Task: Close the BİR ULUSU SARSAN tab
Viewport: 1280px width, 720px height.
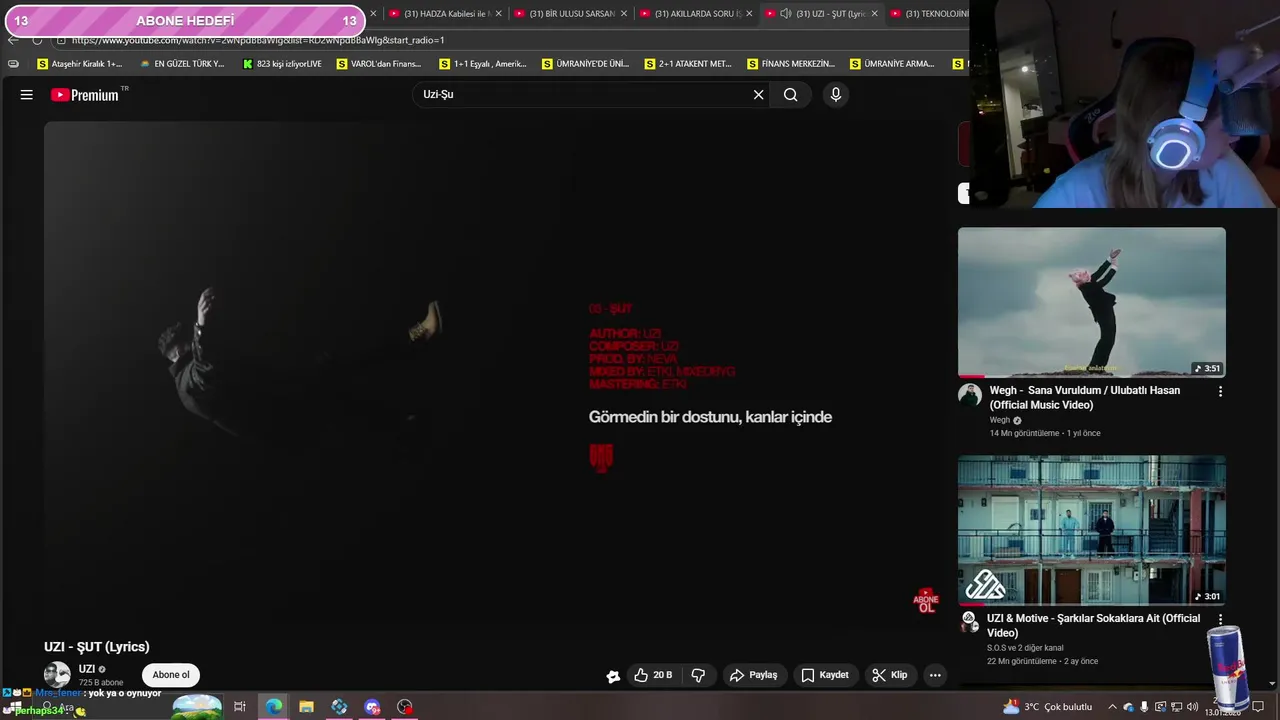Action: pos(624,14)
